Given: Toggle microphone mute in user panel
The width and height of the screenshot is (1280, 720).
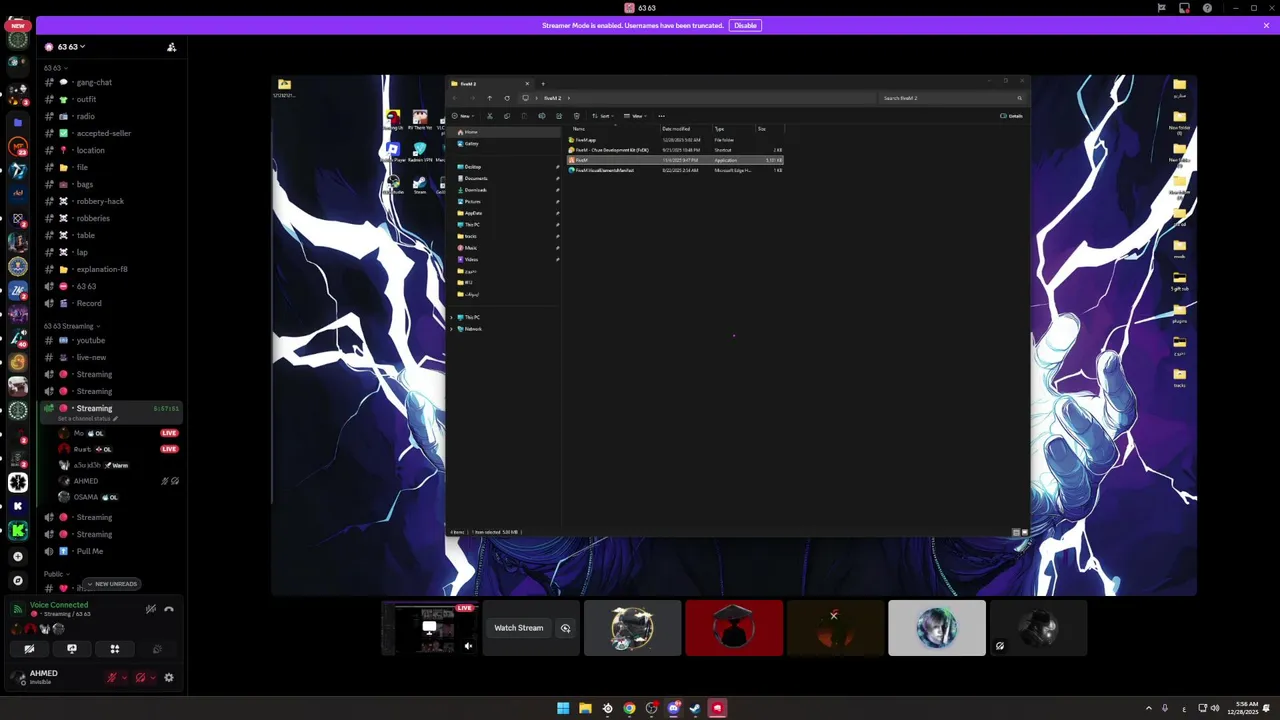Looking at the screenshot, I should tap(113, 678).
